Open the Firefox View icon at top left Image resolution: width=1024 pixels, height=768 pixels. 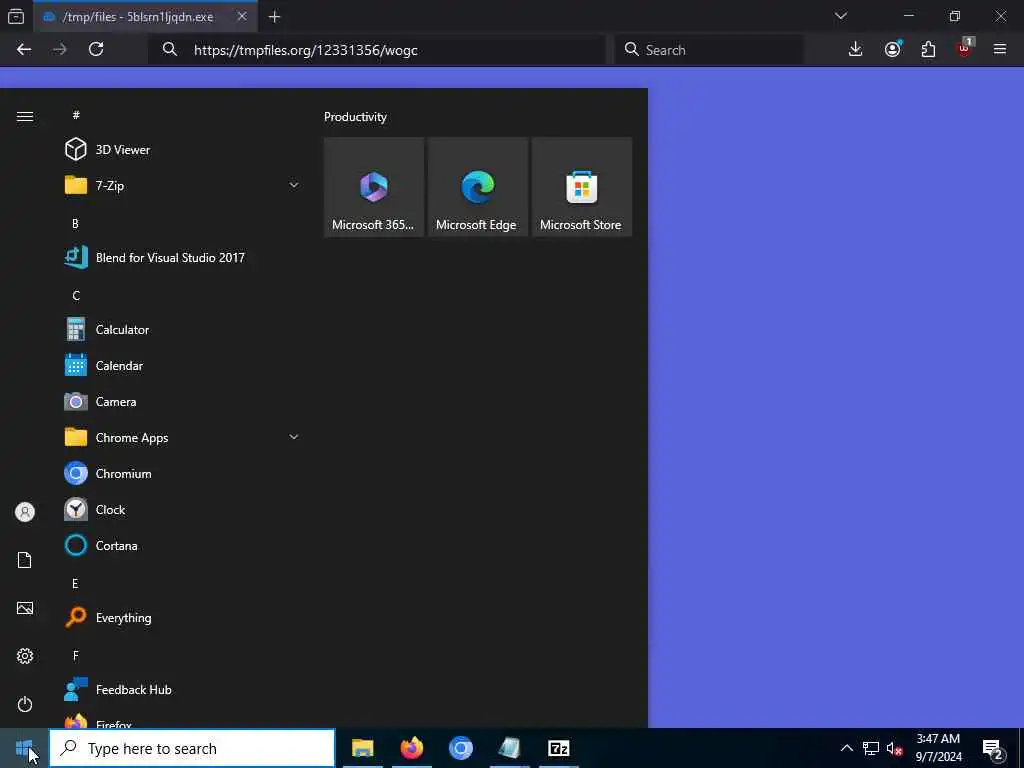tap(16, 17)
